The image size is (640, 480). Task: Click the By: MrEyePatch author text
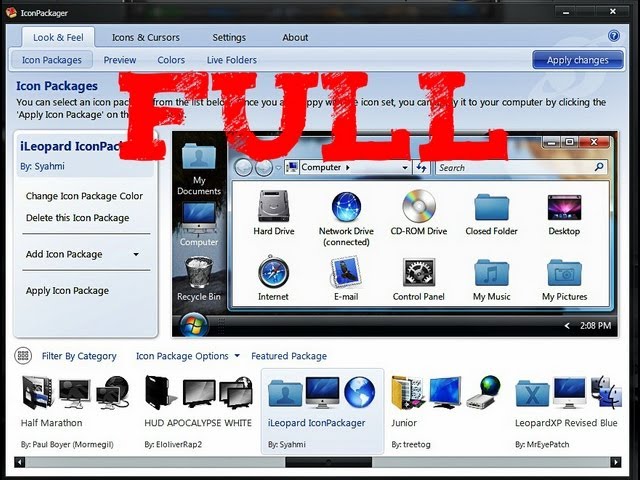click(542, 444)
